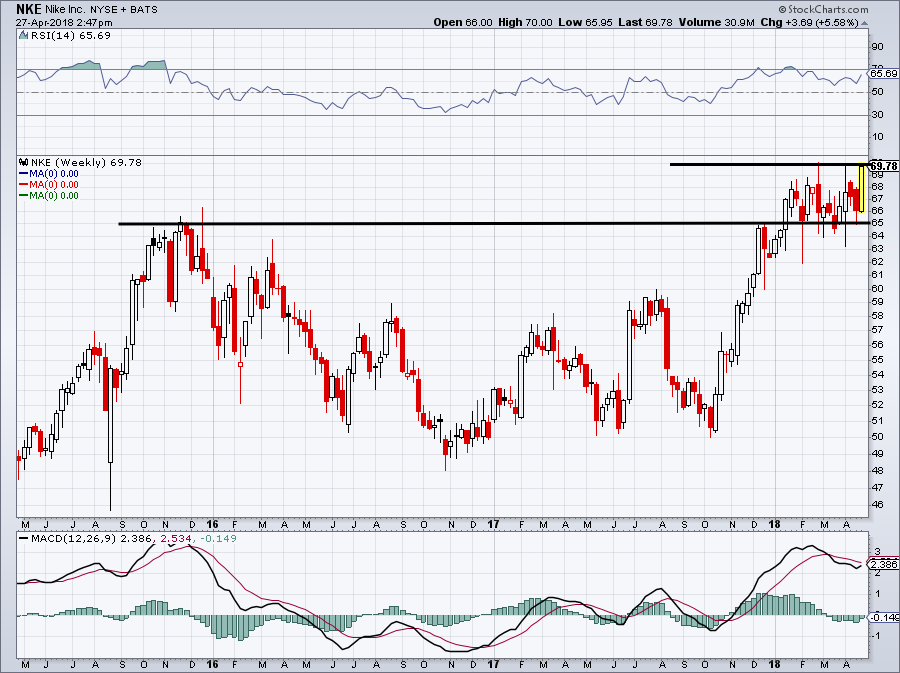Click the -0.149 tag on MACD right axis
900x673 pixels.
(x=885, y=617)
